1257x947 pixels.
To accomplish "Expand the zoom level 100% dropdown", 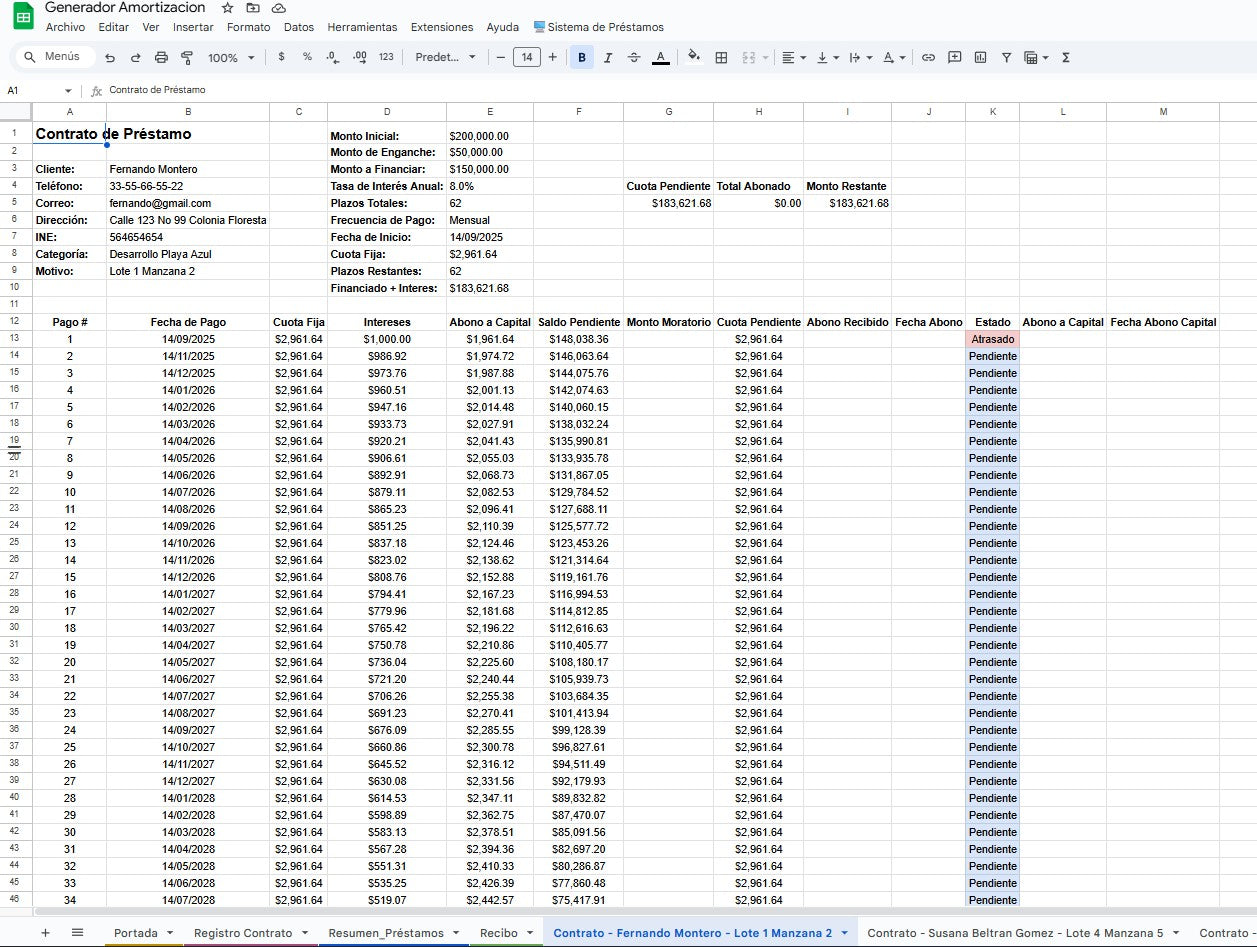I will pyautogui.click(x=231, y=57).
